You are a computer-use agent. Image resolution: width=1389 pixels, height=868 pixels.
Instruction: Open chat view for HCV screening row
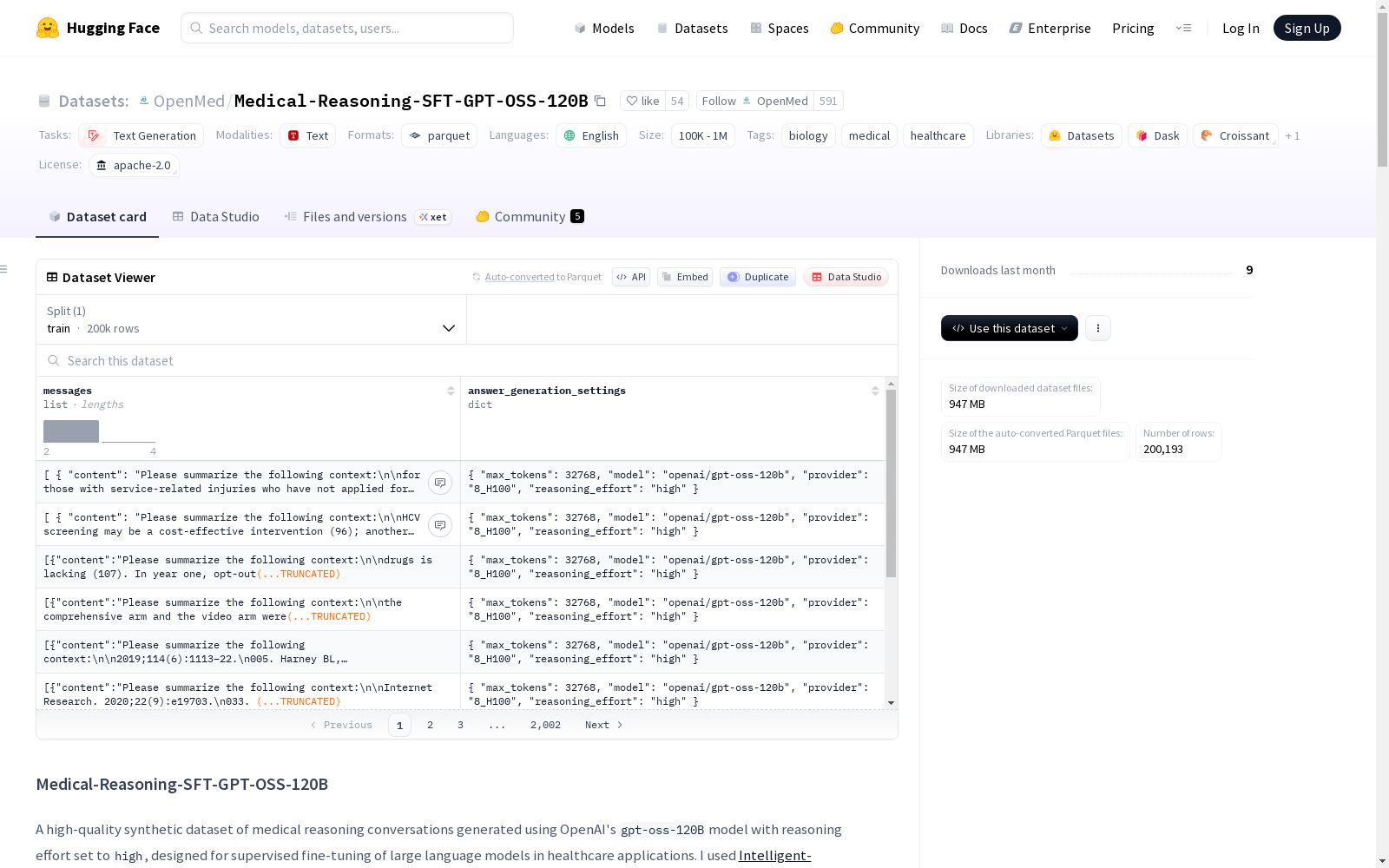point(440,525)
